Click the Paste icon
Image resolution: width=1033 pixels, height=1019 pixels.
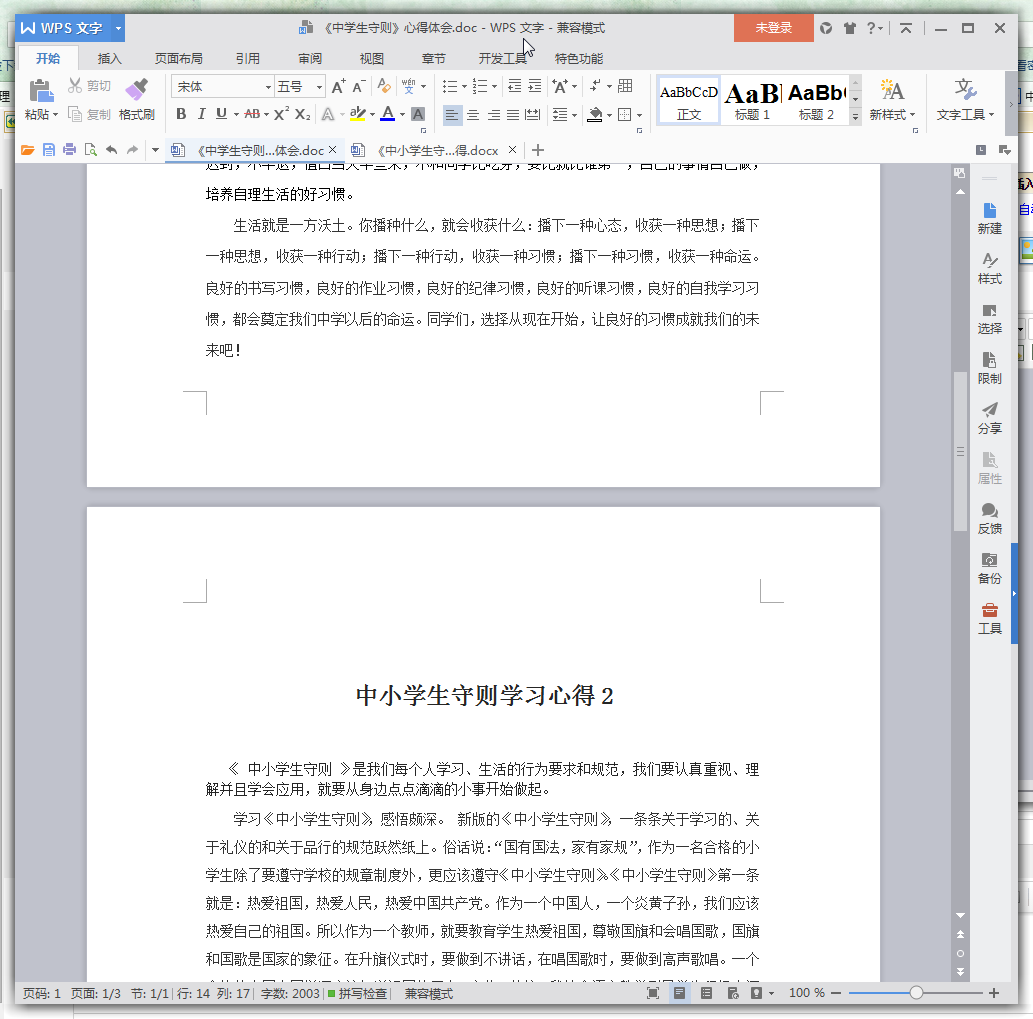pos(41,90)
